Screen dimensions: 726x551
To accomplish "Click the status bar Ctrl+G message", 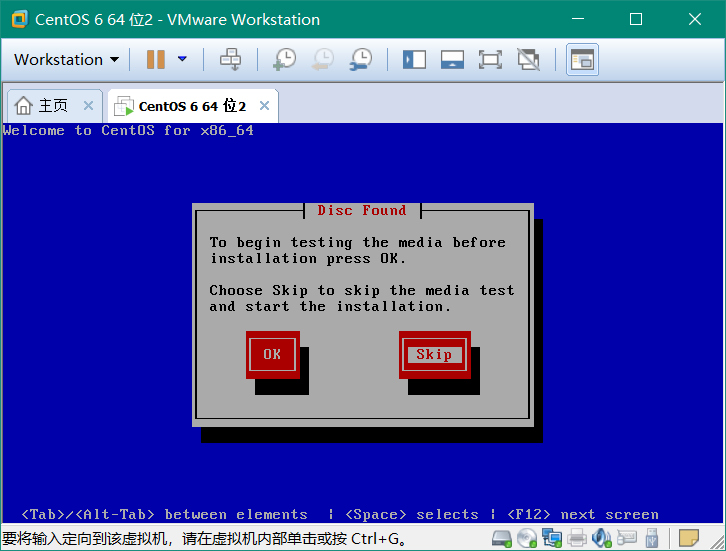I will tap(205, 538).
